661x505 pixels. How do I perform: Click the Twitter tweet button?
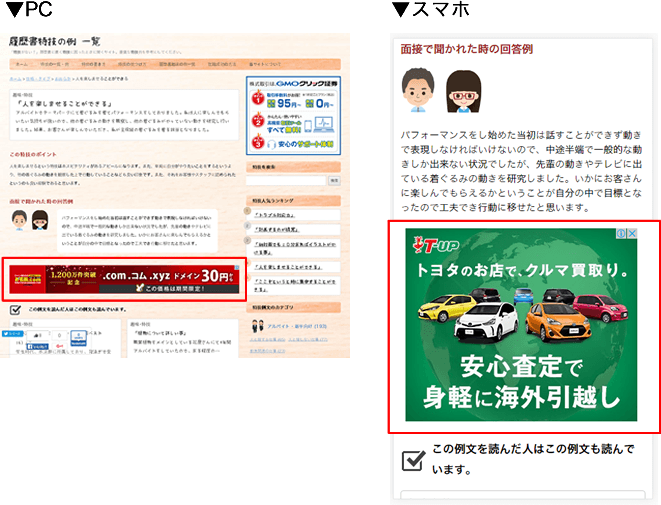(12, 333)
